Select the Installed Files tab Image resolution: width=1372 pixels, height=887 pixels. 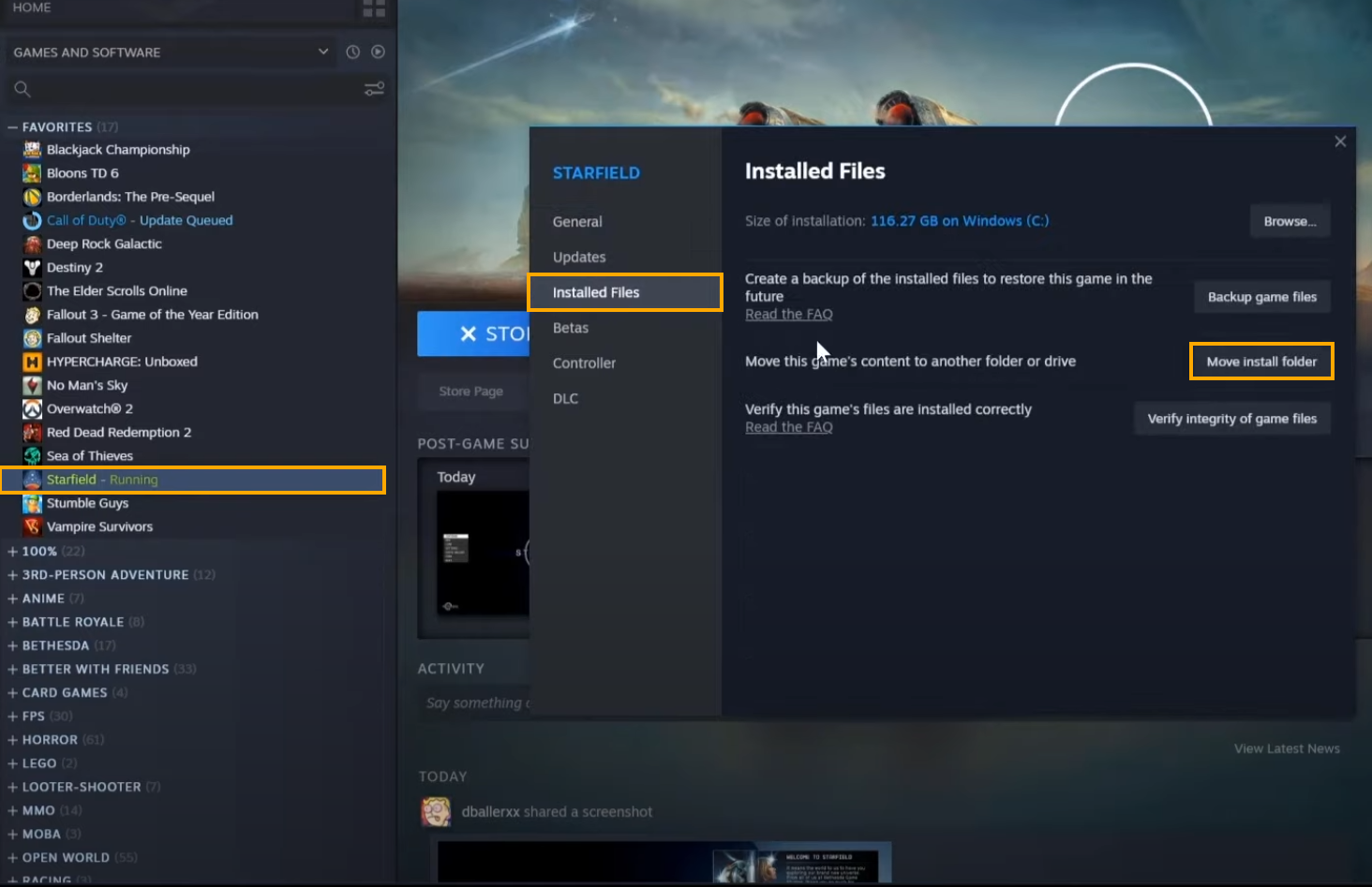click(625, 292)
